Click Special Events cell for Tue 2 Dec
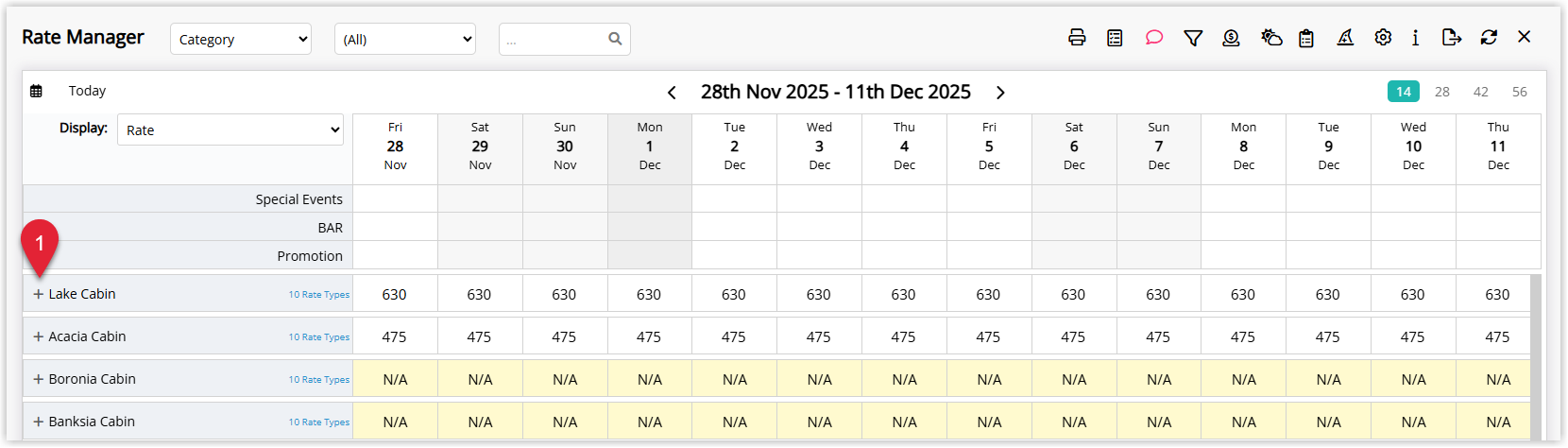The image size is (1568, 448). point(734,198)
